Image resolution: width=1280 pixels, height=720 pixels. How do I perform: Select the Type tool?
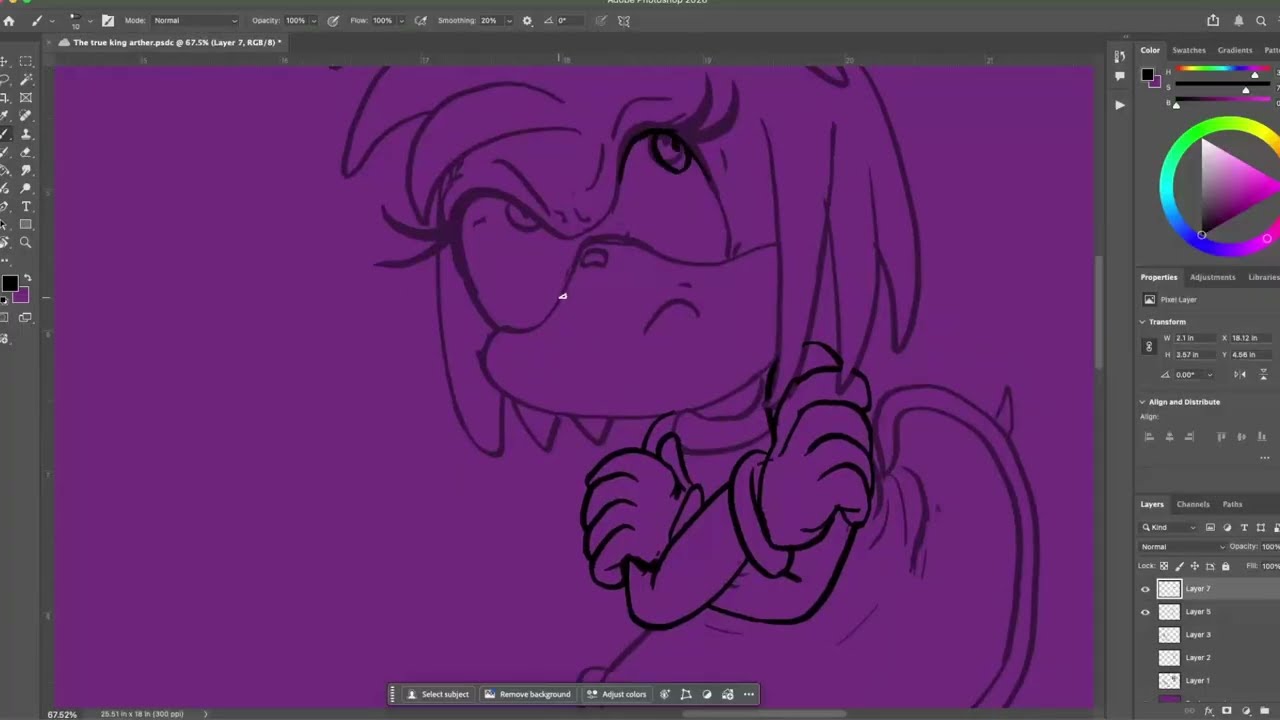click(x=26, y=206)
